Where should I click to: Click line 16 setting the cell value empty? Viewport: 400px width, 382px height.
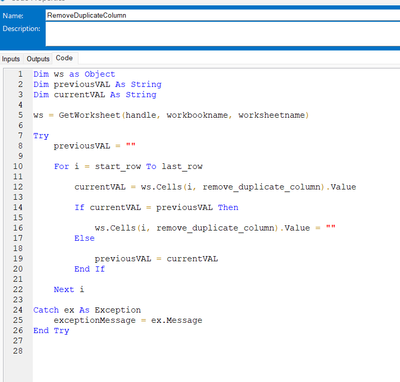tap(215, 228)
